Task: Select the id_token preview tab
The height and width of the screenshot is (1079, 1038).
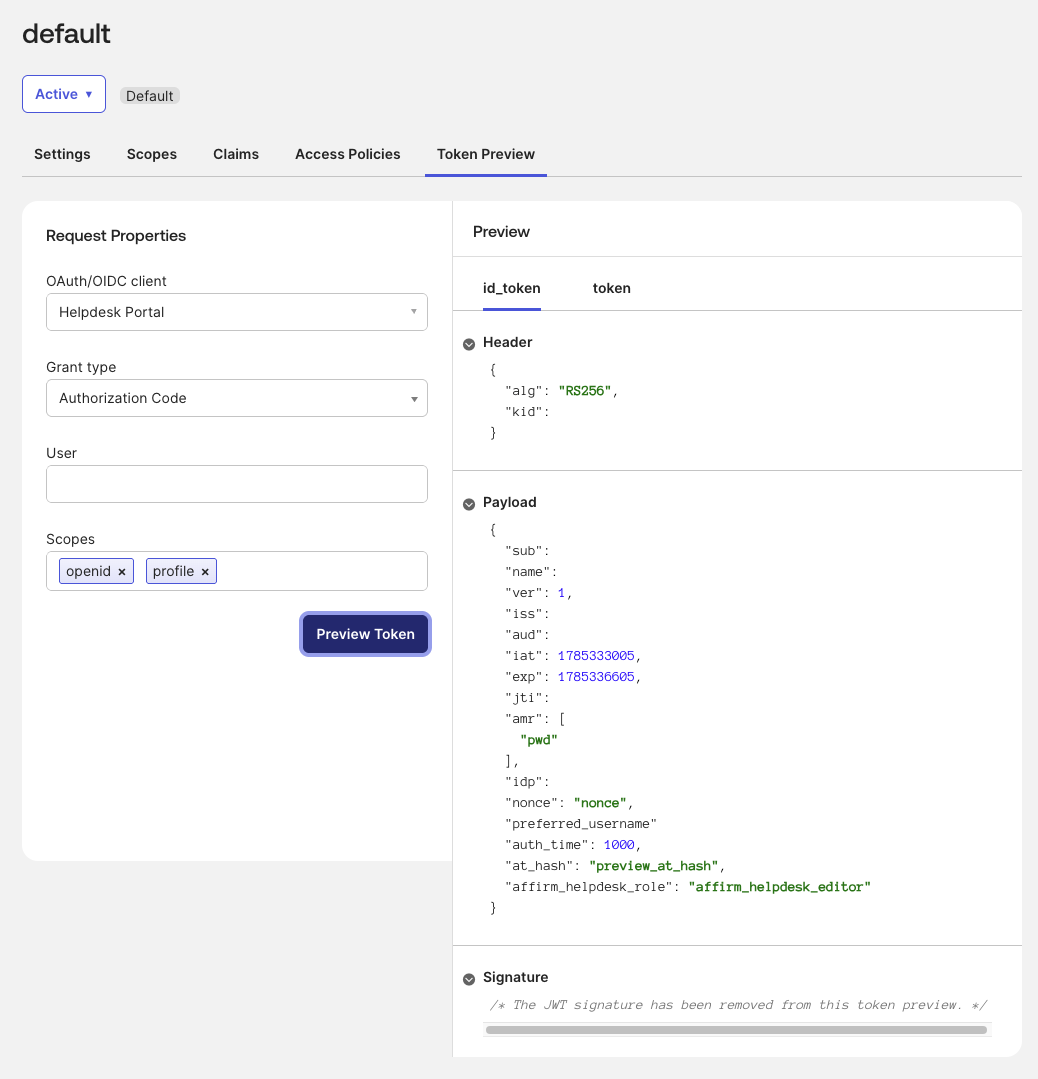Action: (x=511, y=288)
